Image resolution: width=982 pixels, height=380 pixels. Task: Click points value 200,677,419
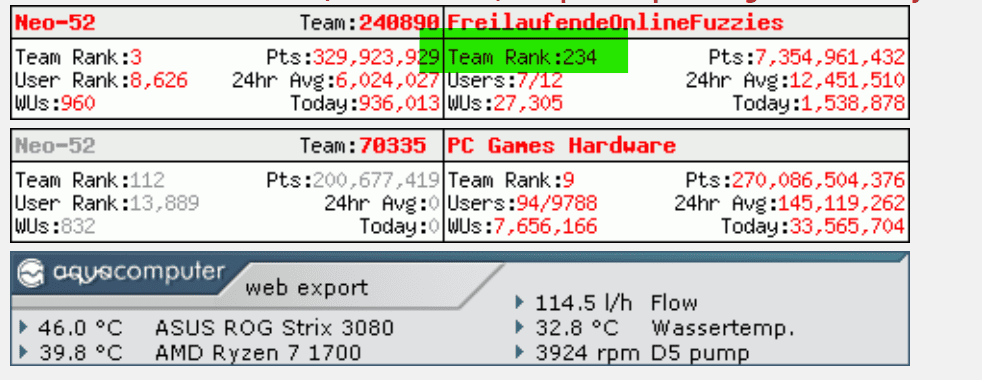(376, 180)
